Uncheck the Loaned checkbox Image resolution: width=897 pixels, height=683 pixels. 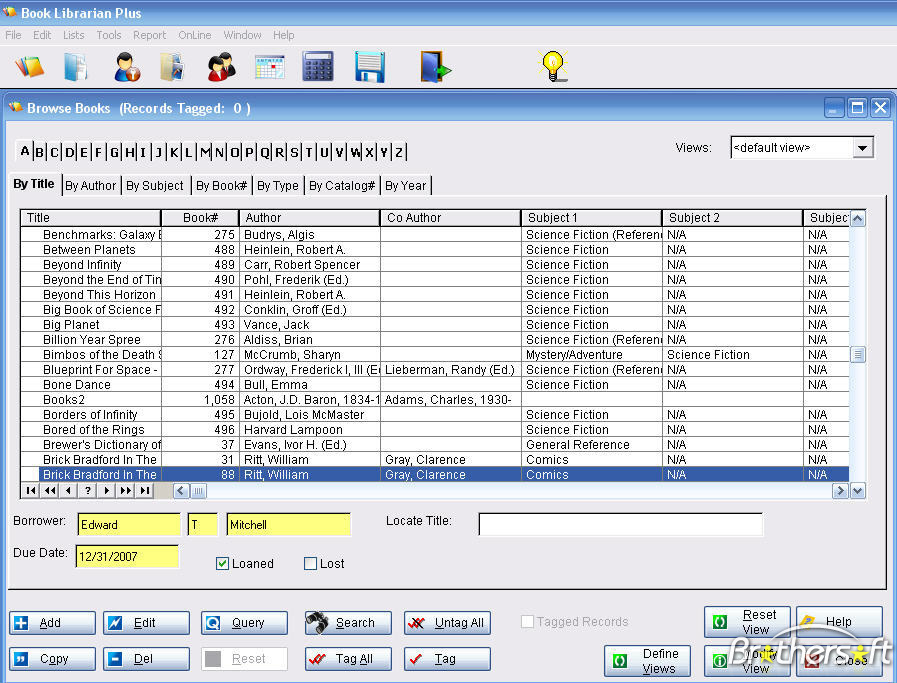[x=223, y=564]
